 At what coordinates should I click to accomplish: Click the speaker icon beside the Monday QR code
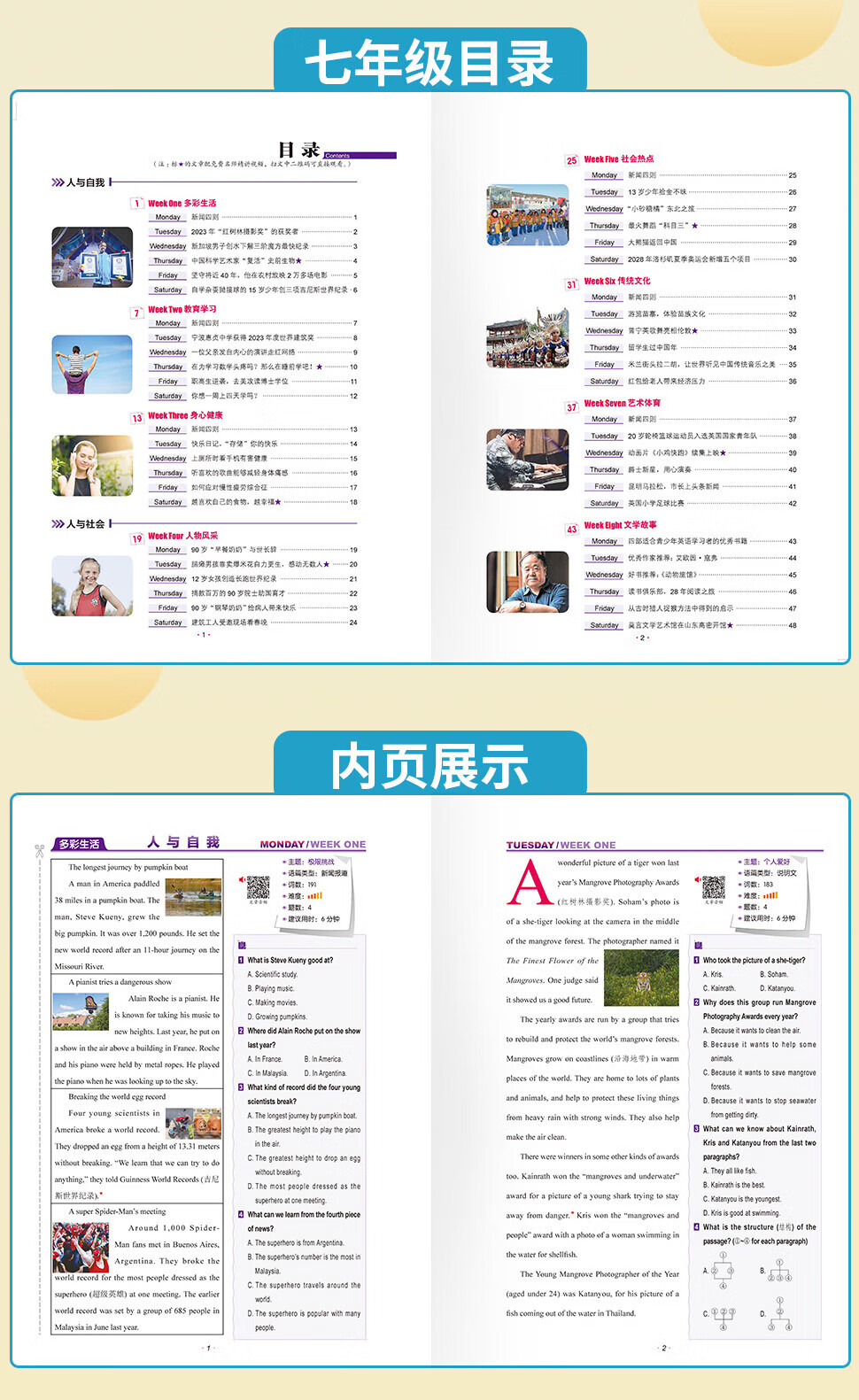coord(241,880)
